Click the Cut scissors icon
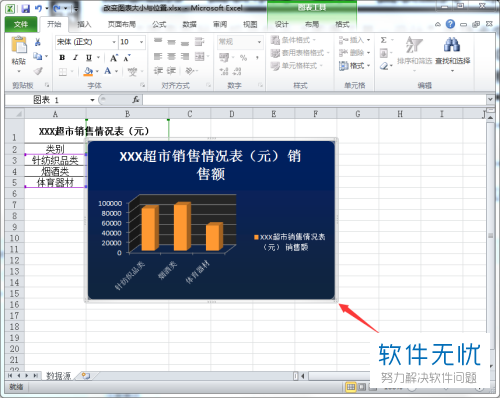The height and width of the screenshot is (398, 500). click(x=38, y=42)
